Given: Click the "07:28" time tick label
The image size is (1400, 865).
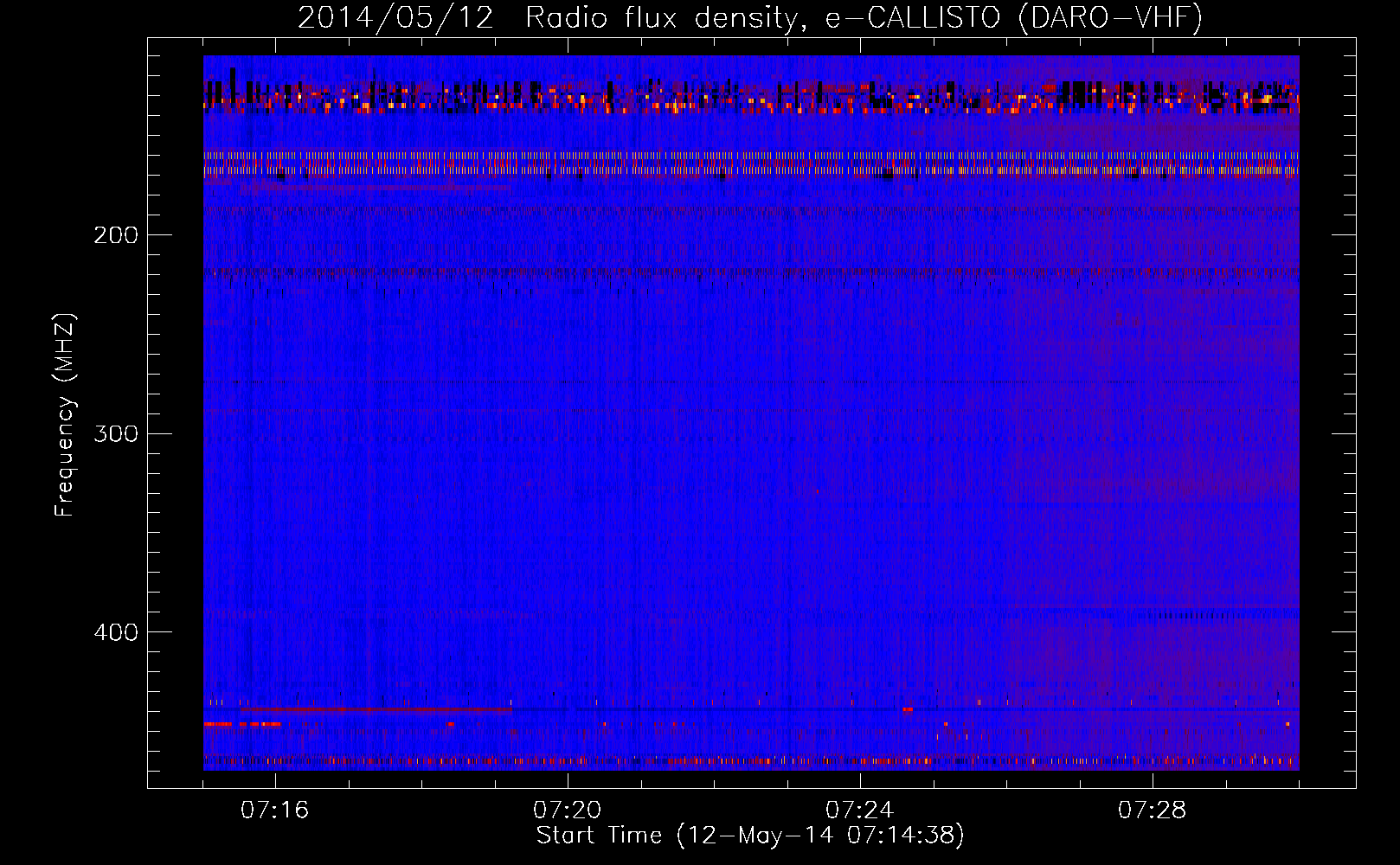Looking at the screenshot, I should coord(1153,811).
